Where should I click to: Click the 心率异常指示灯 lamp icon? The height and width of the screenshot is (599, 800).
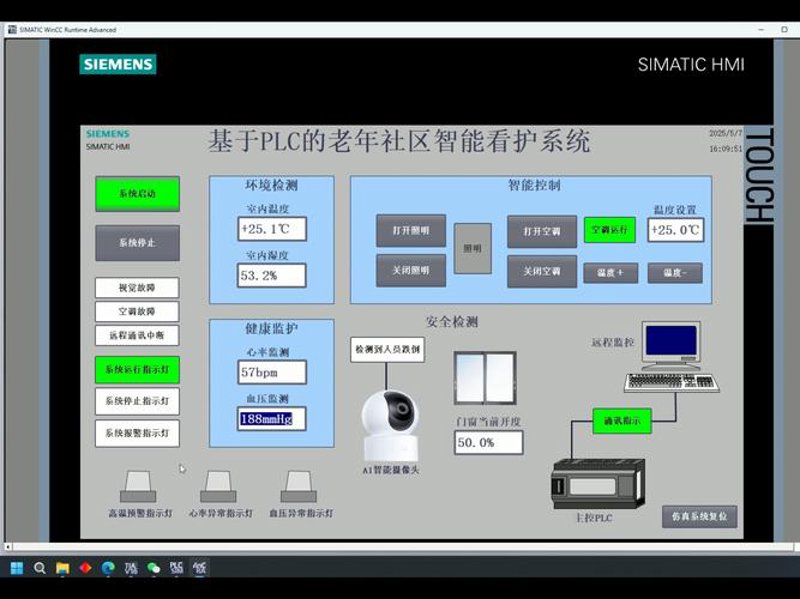[218, 487]
